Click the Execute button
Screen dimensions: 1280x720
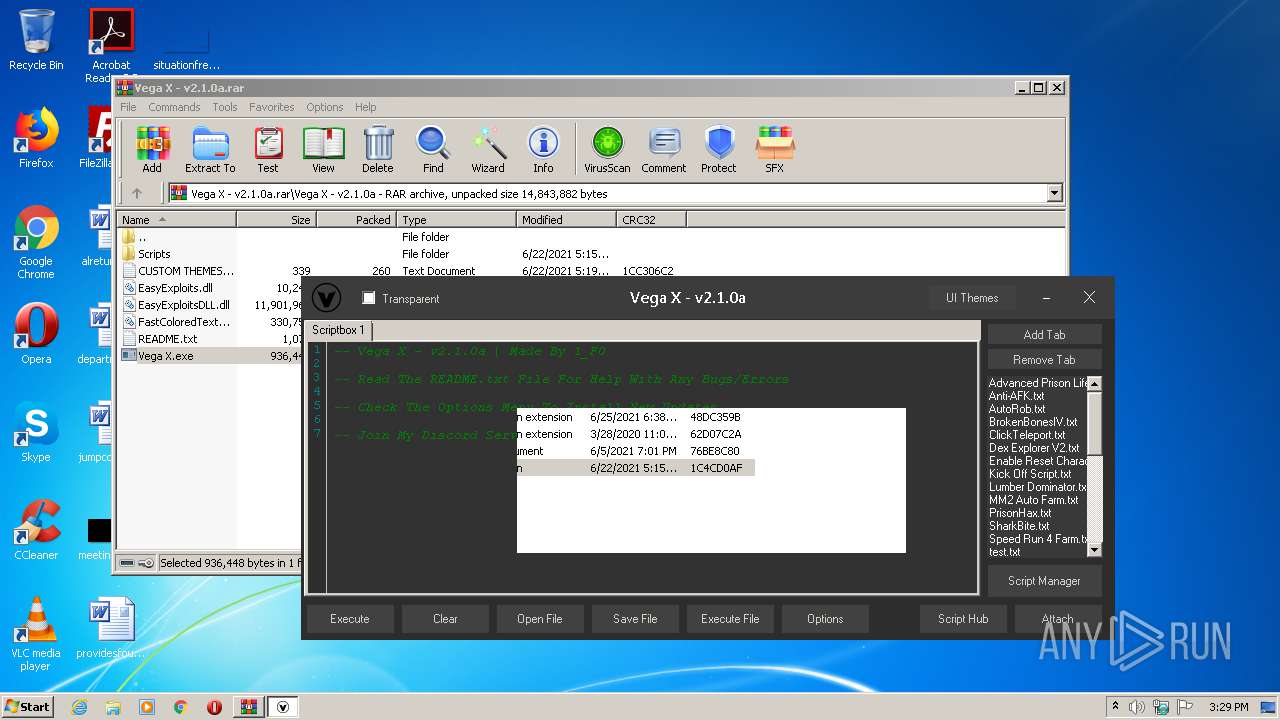click(x=350, y=619)
